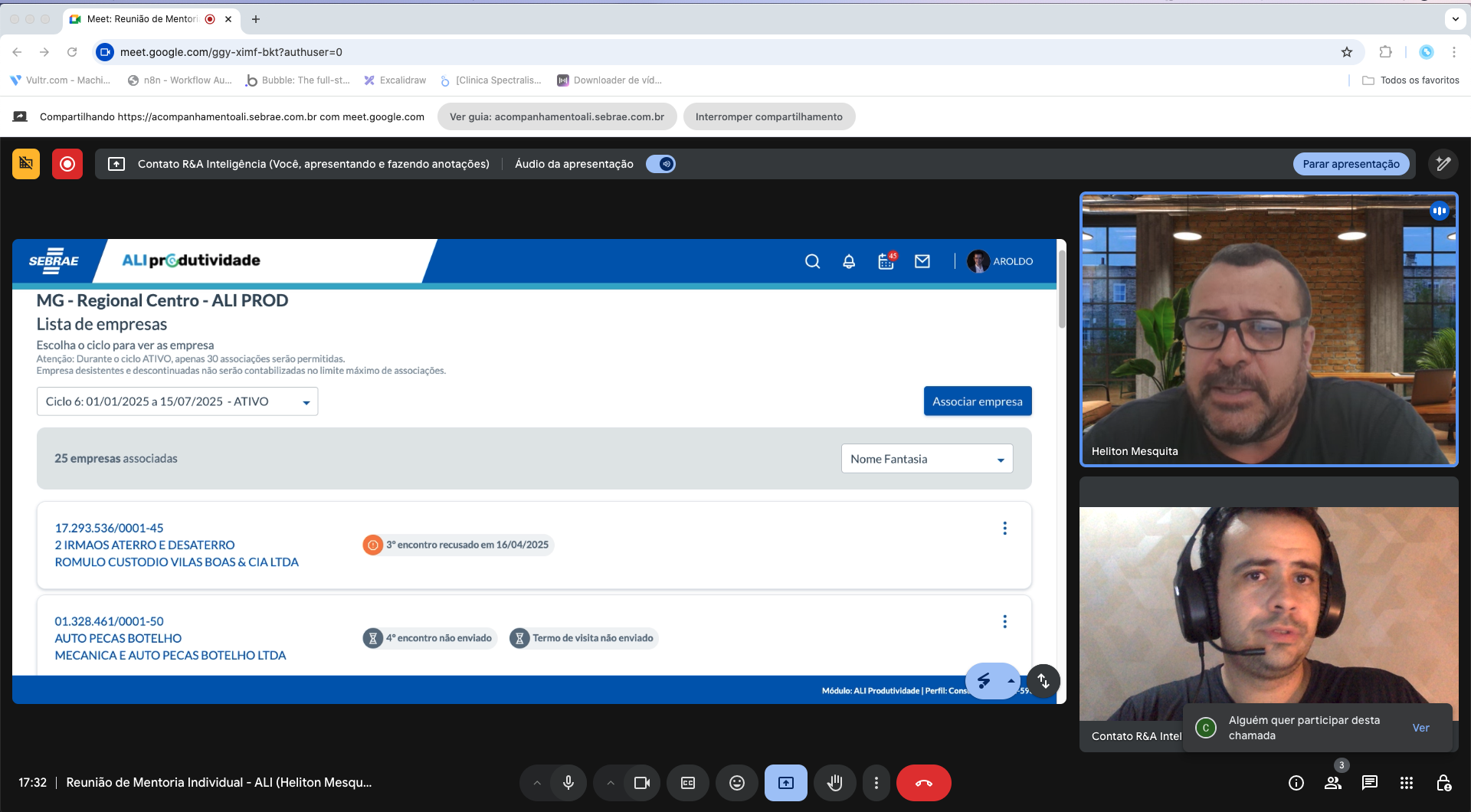Open the calendar icon with 45 badge

[886, 261]
